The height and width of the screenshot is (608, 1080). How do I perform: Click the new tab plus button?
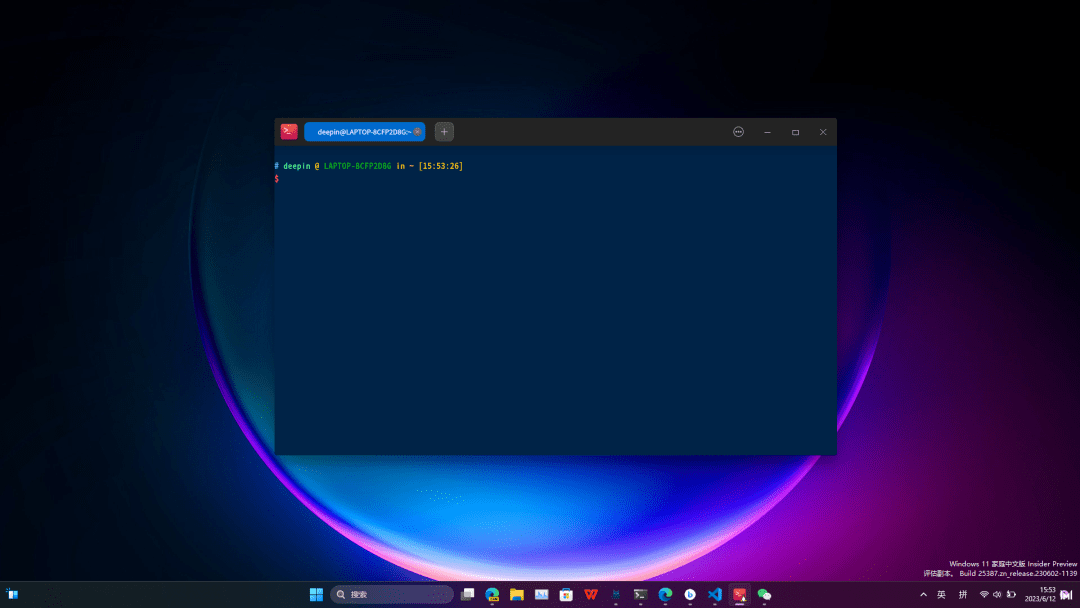pyautogui.click(x=443, y=131)
